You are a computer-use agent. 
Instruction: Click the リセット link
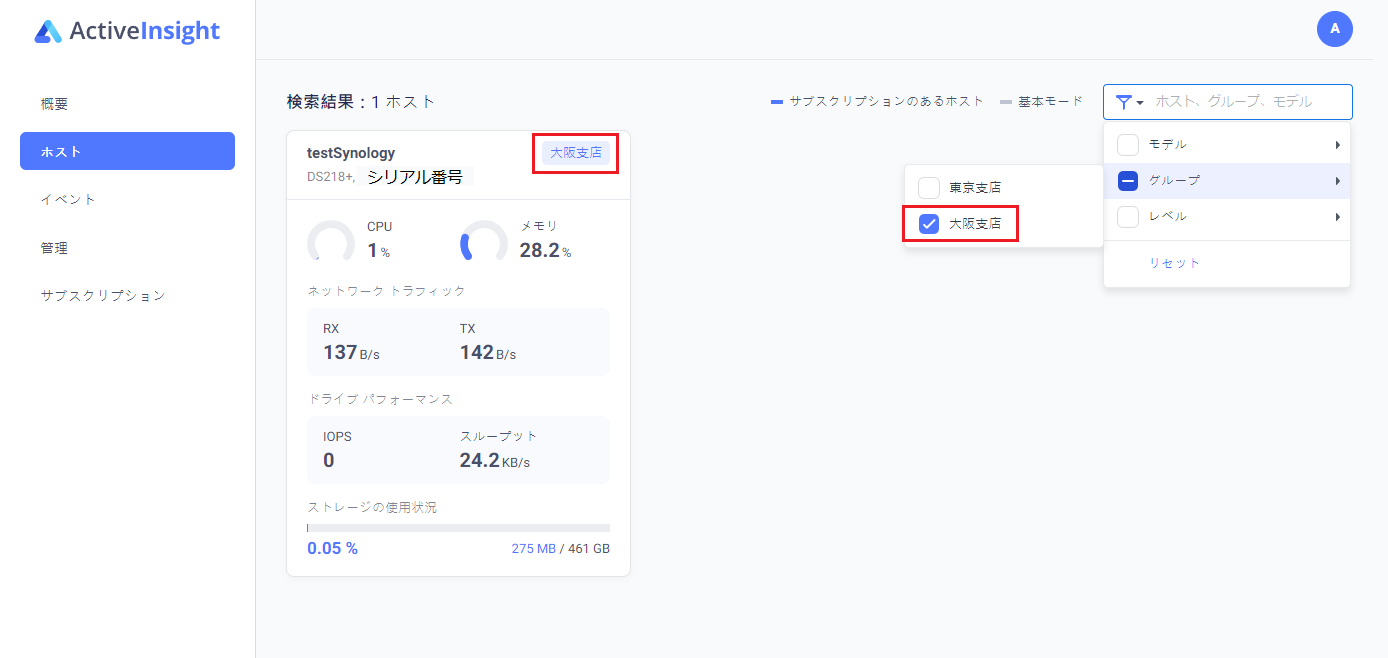pyautogui.click(x=1174, y=263)
